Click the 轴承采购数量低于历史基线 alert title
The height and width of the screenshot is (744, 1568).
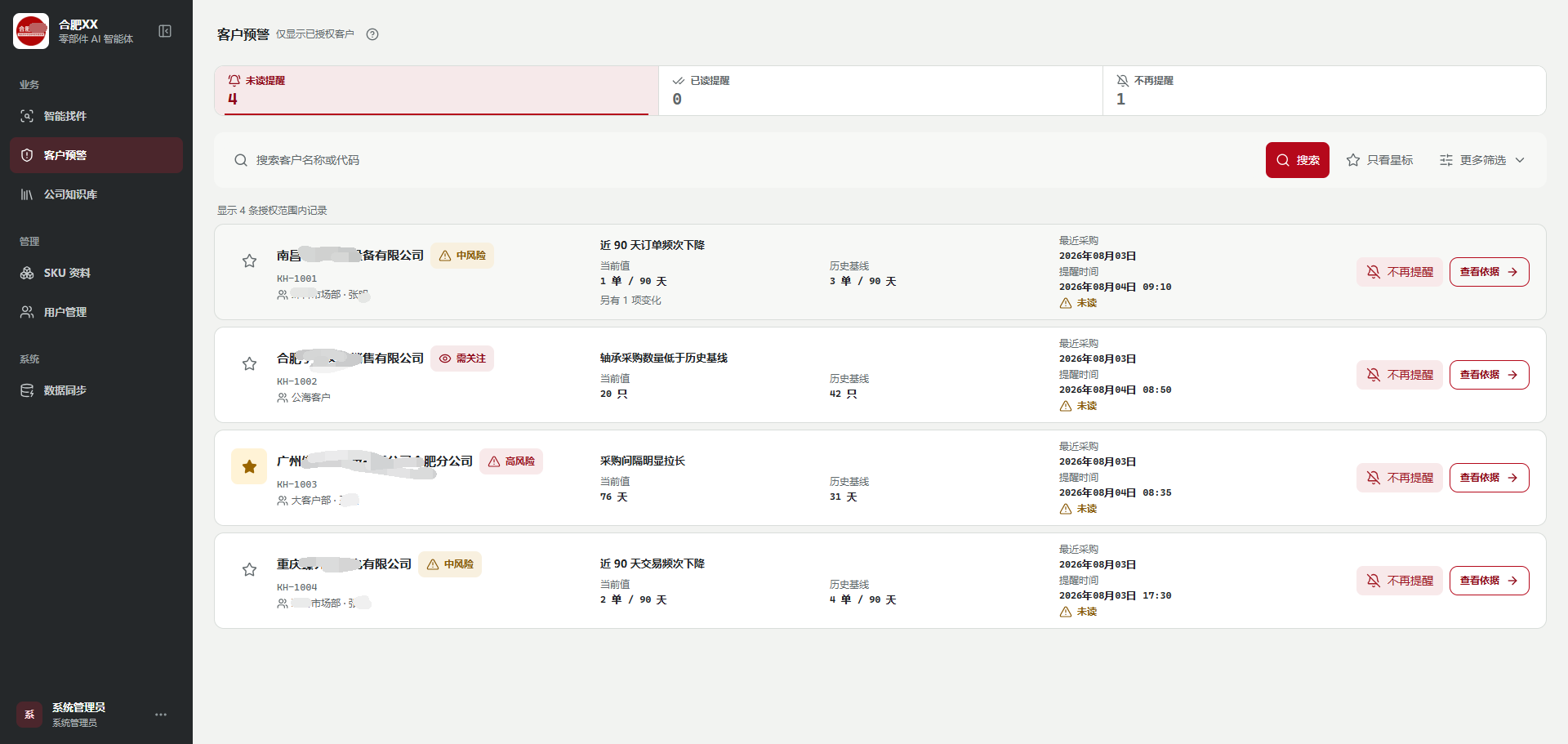point(664,358)
